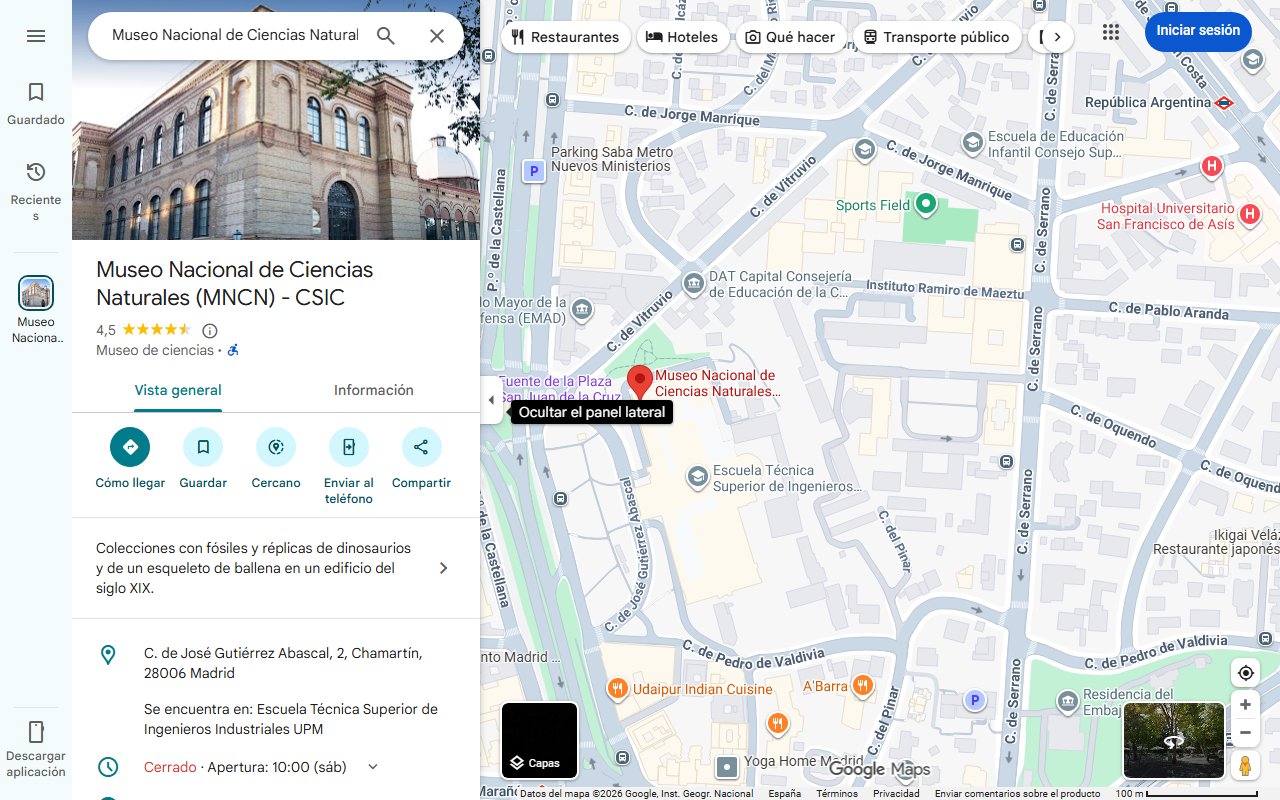Open the hamburger main menu
This screenshot has height=800, width=1280.
[36, 36]
